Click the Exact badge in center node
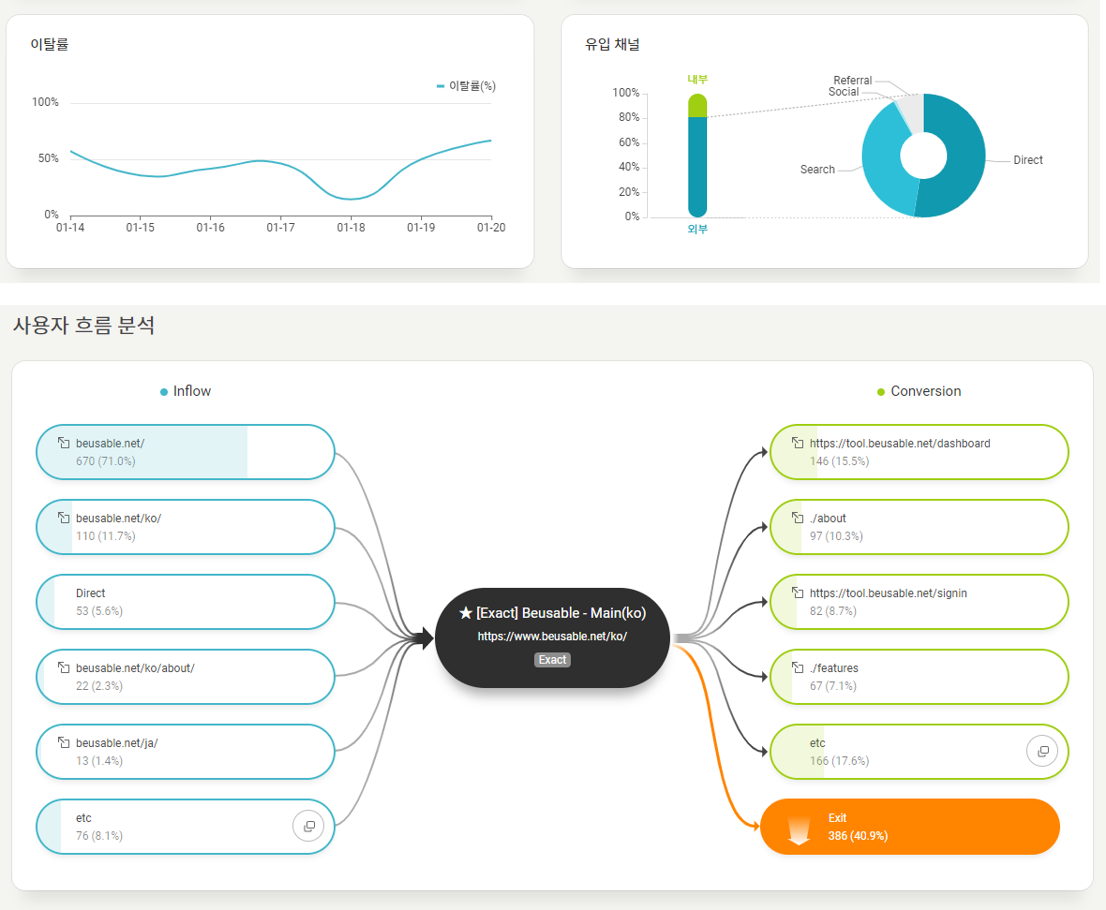The width and height of the screenshot is (1106, 910). click(x=552, y=660)
